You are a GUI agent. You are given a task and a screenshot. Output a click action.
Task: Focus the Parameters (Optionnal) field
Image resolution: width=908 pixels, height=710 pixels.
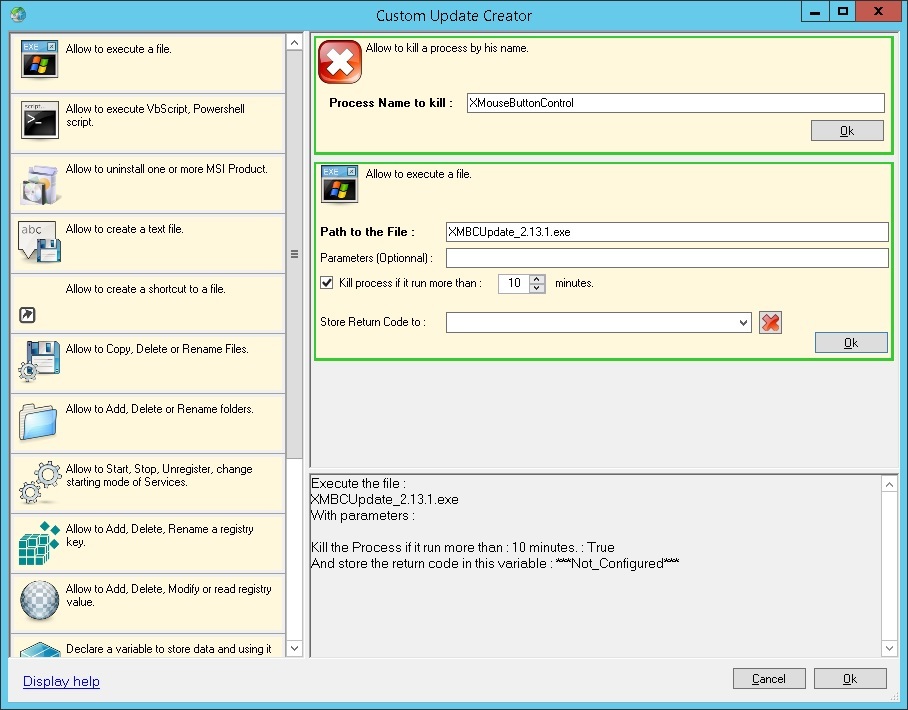pos(667,258)
